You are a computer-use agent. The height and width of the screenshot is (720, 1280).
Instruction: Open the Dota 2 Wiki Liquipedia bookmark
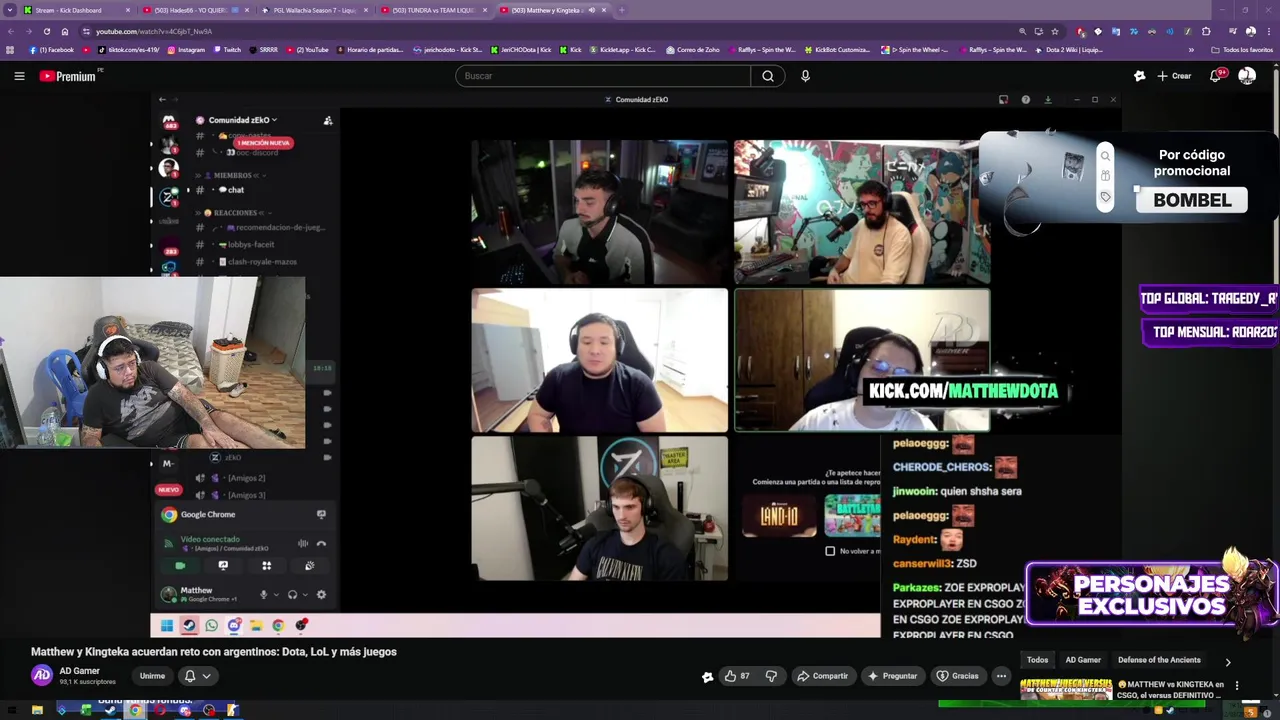[1068, 50]
